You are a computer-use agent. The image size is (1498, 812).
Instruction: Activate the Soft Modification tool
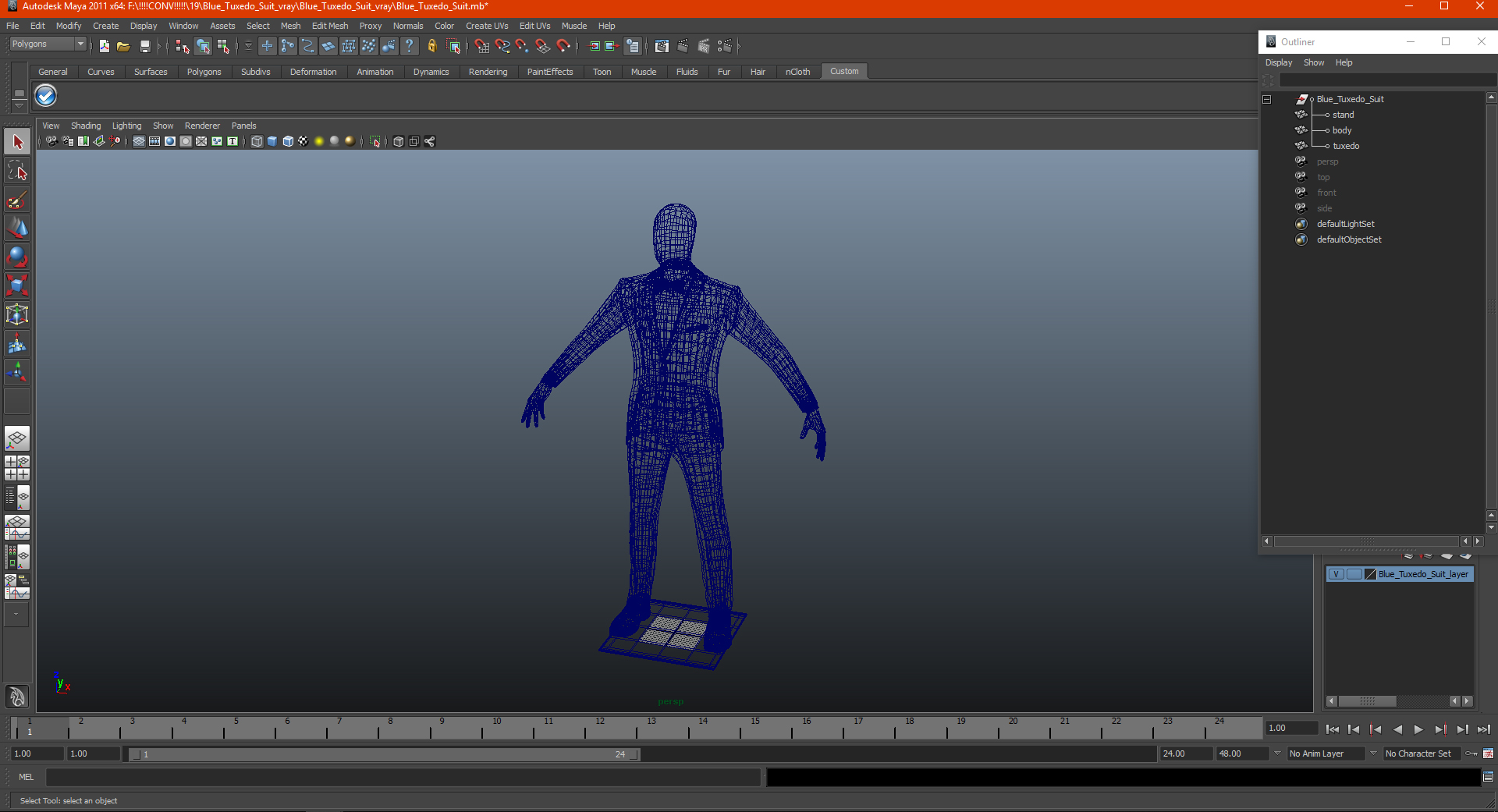[17, 344]
